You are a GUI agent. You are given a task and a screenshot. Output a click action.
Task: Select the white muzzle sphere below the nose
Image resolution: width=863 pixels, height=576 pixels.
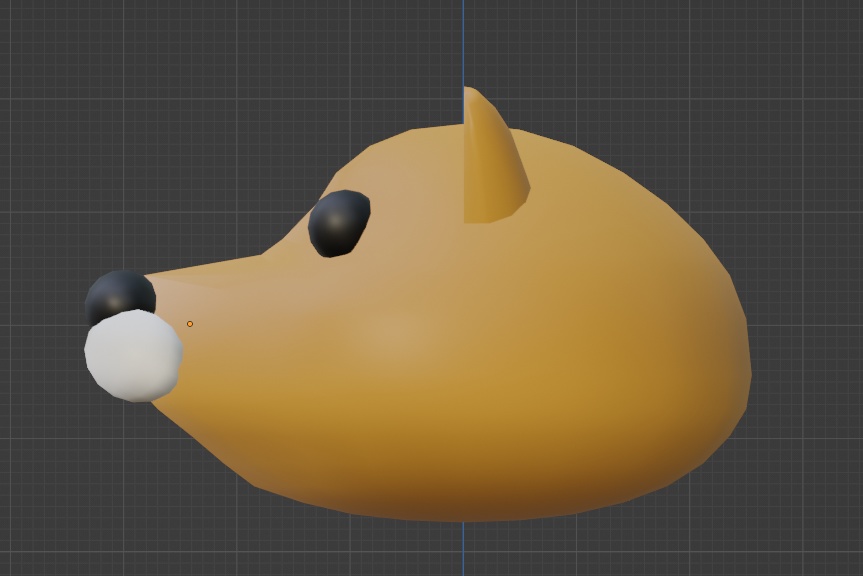click(x=134, y=355)
